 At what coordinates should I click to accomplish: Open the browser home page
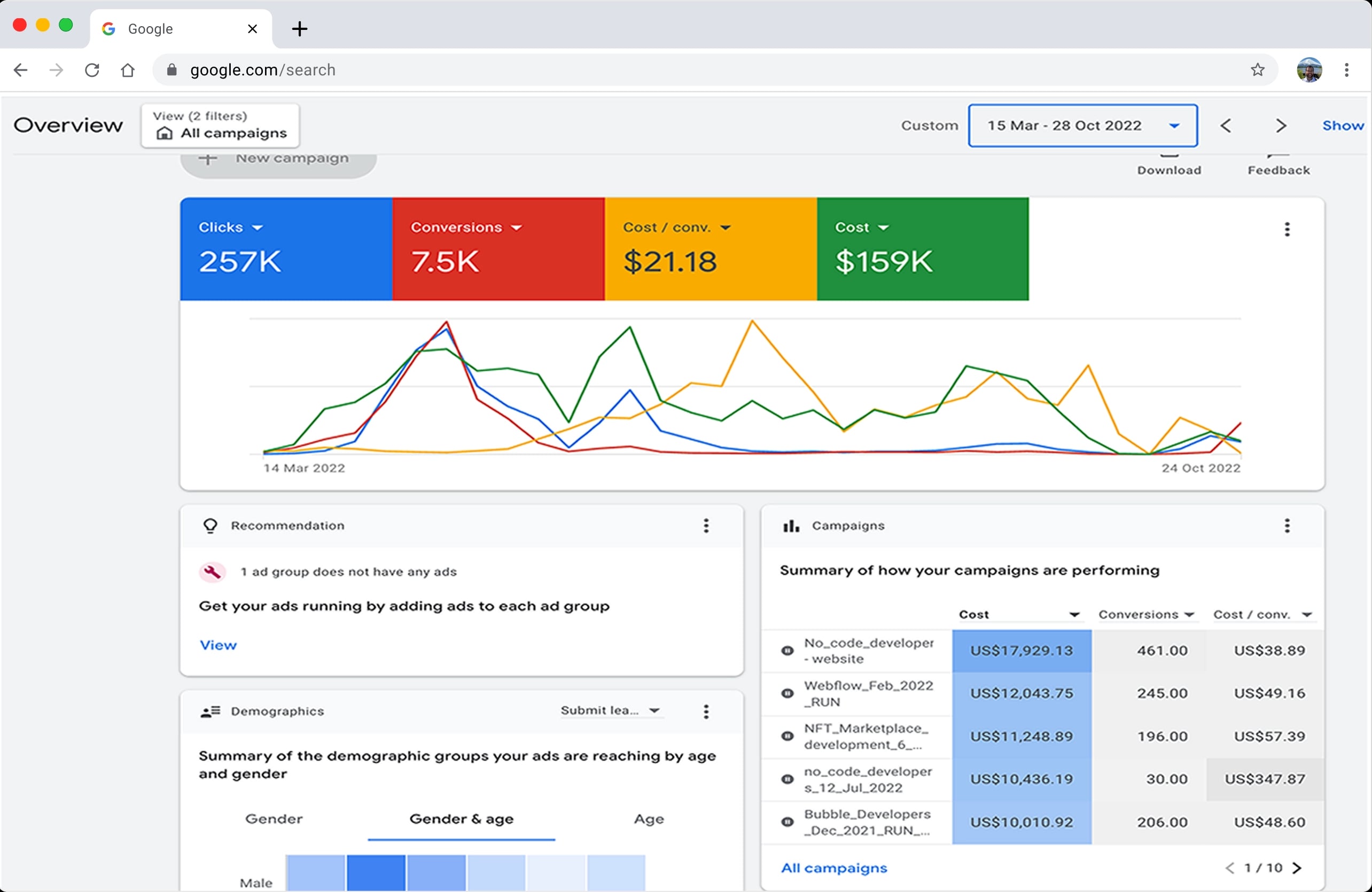pos(128,71)
